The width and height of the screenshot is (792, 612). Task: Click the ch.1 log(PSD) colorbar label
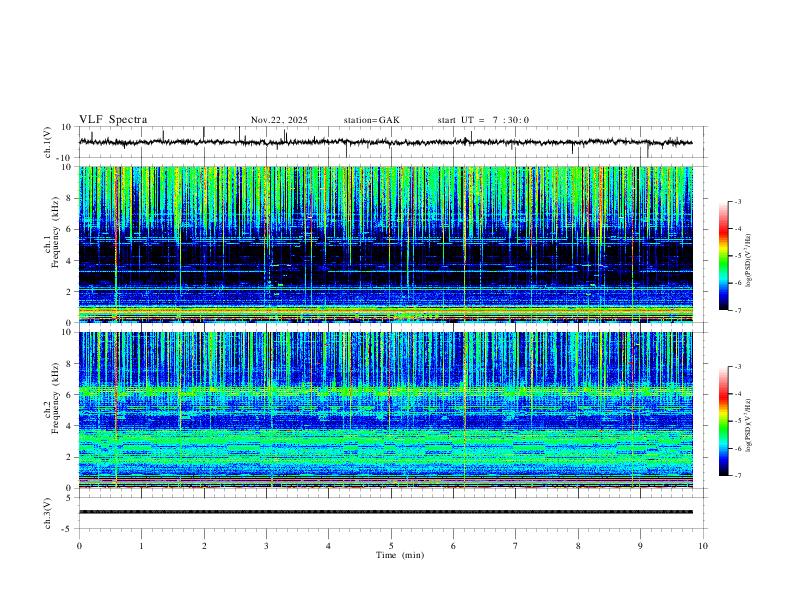coord(748,261)
